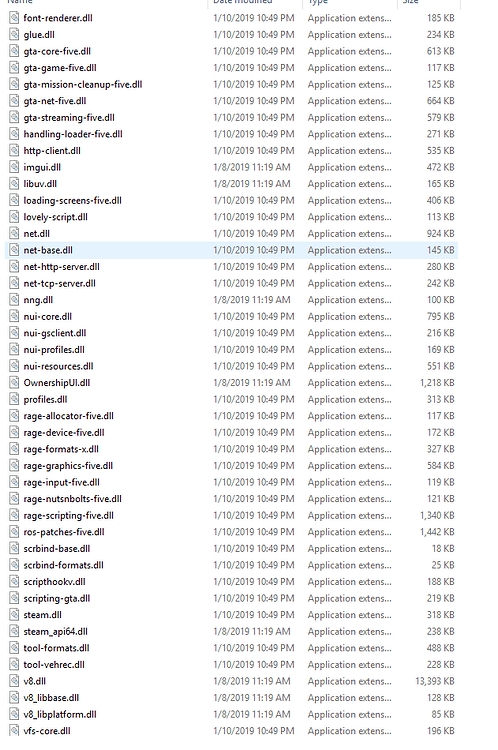
Task: Click the 100 KB size value
Action: [441, 300]
